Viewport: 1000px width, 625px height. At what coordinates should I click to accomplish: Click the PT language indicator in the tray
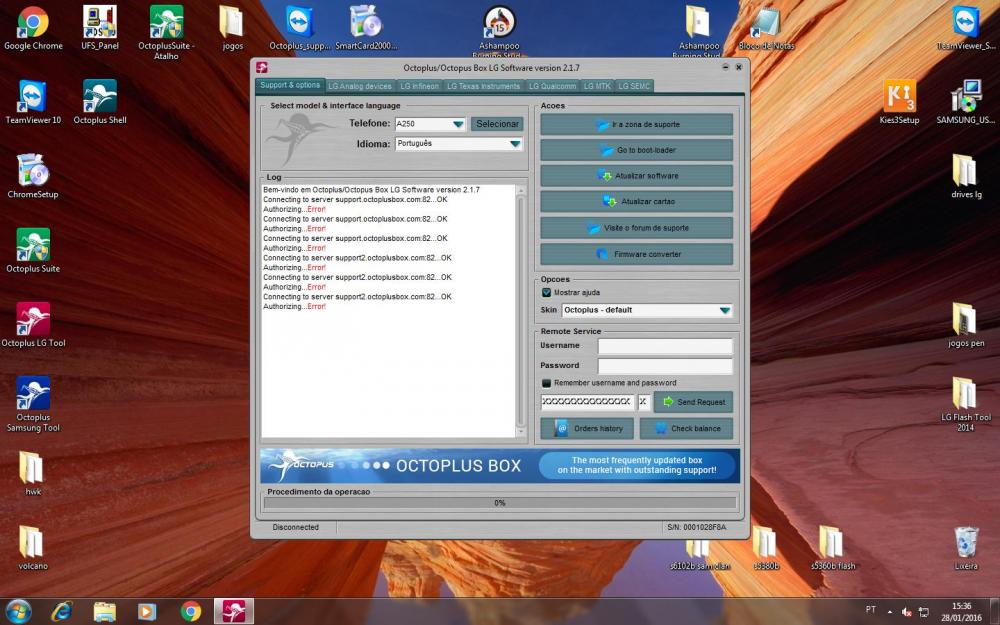tap(871, 610)
